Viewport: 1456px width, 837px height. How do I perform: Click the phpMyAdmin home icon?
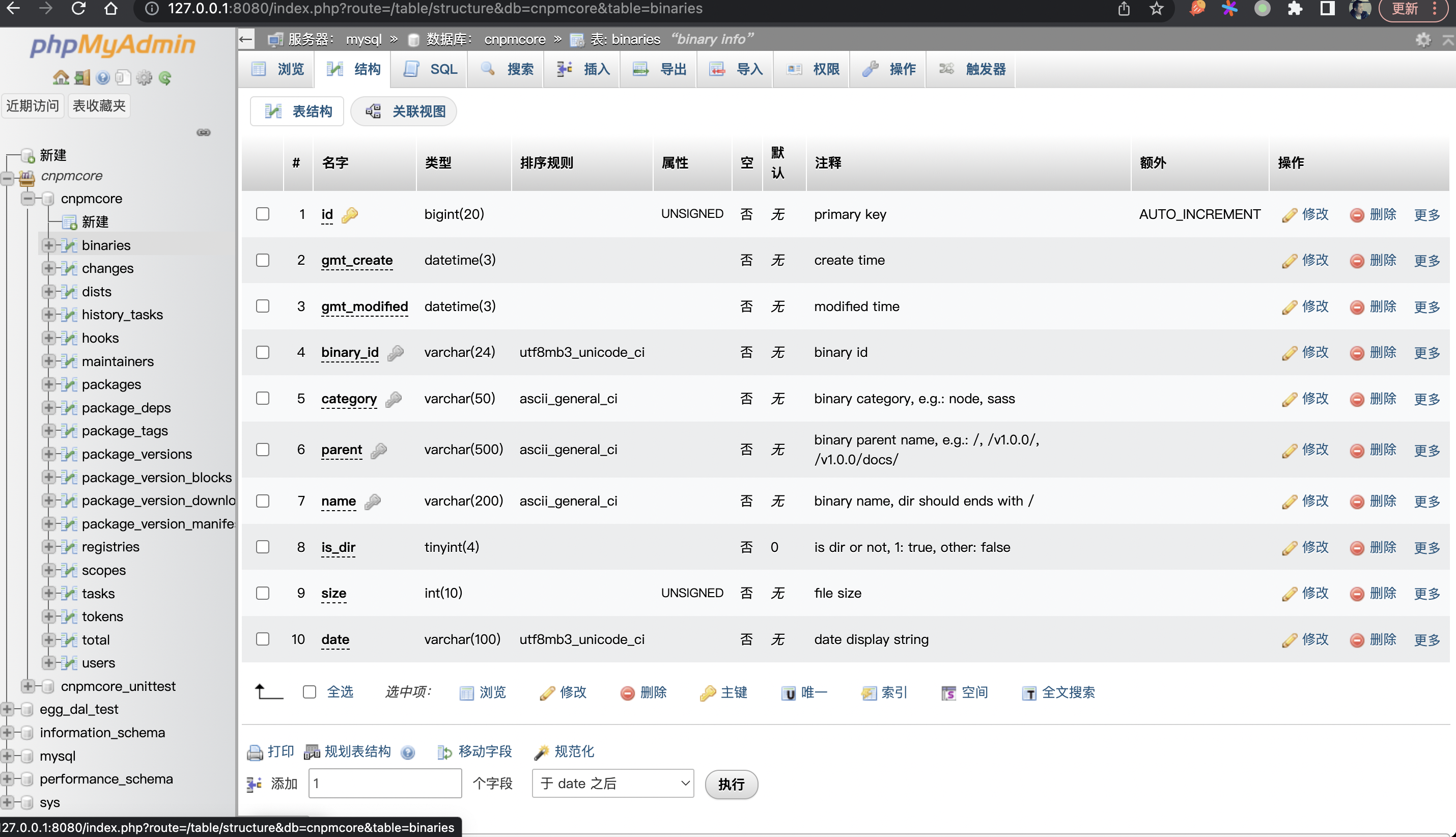click(x=61, y=77)
